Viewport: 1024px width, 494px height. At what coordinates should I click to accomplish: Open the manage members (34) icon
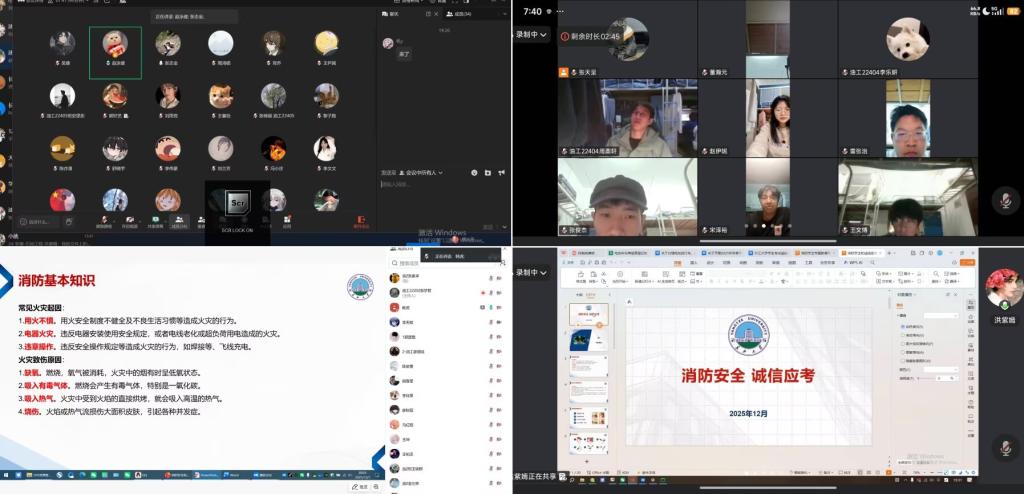pyautogui.click(x=179, y=218)
